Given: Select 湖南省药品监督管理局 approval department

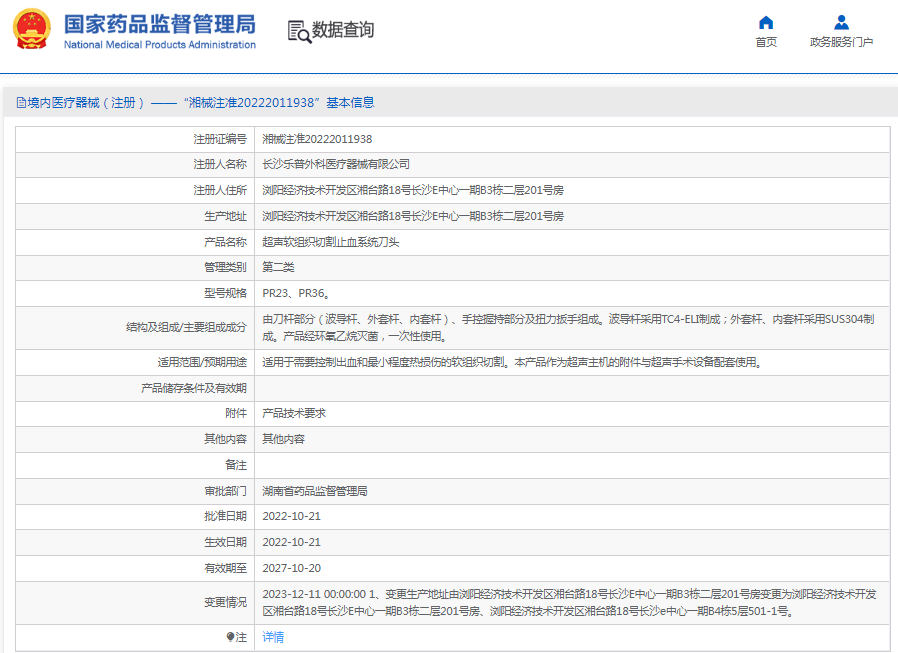Looking at the screenshot, I should click(315, 491).
